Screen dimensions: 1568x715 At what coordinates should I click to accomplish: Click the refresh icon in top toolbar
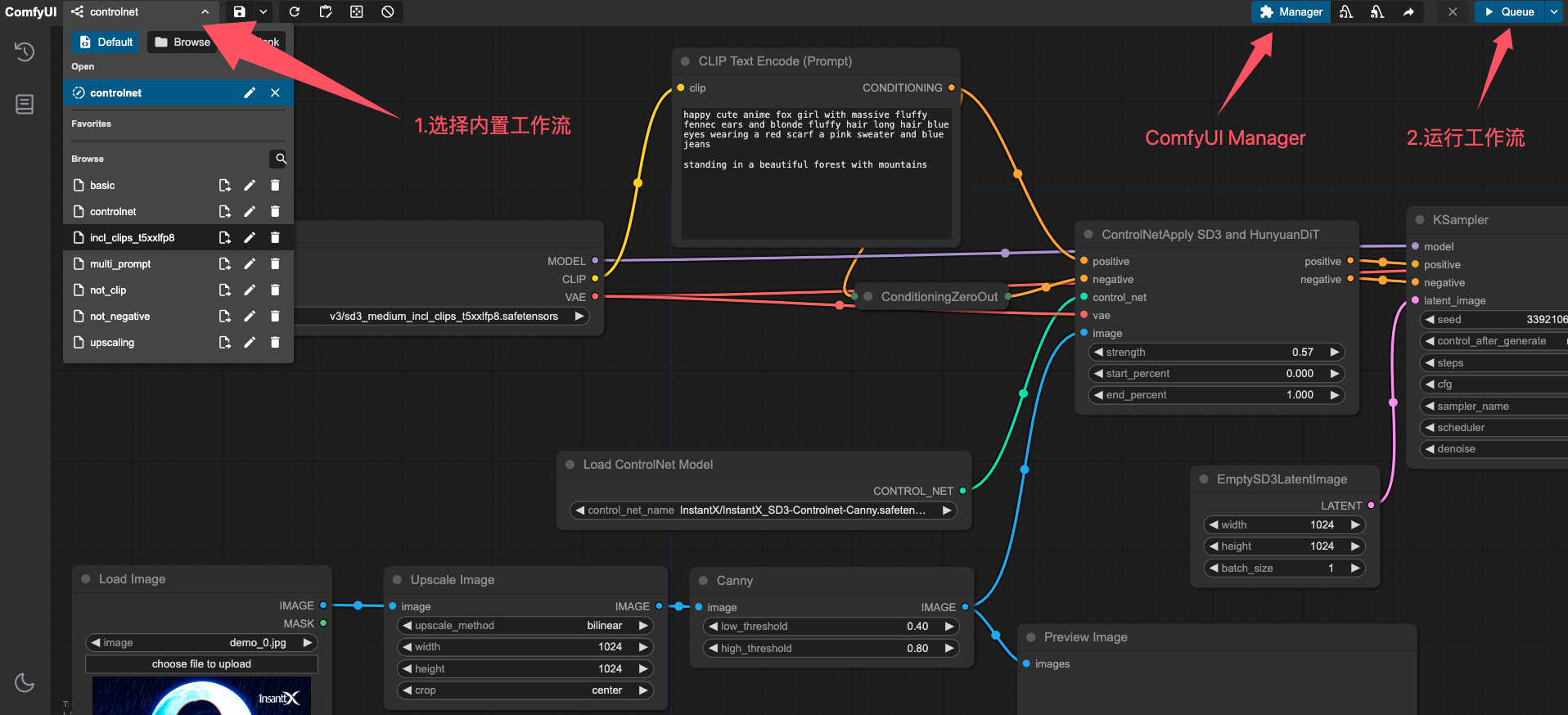coord(295,11)
